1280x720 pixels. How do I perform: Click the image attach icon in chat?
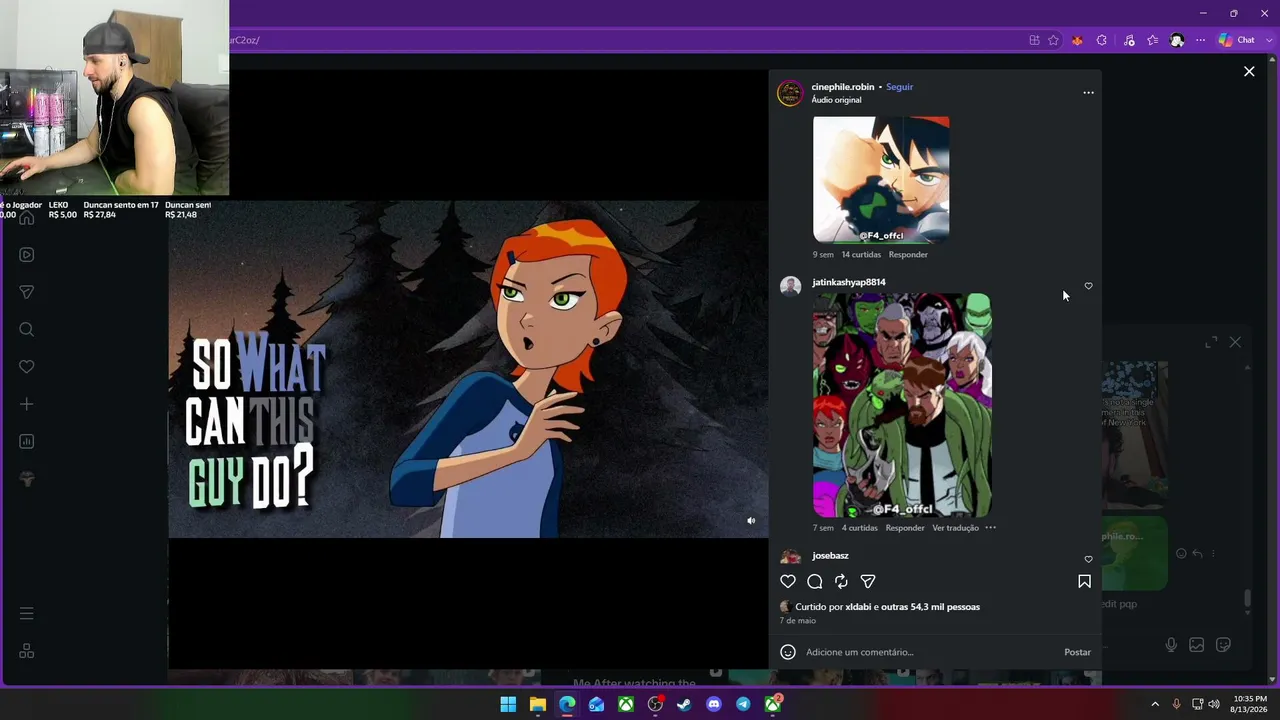click(x=1196, y=645)
